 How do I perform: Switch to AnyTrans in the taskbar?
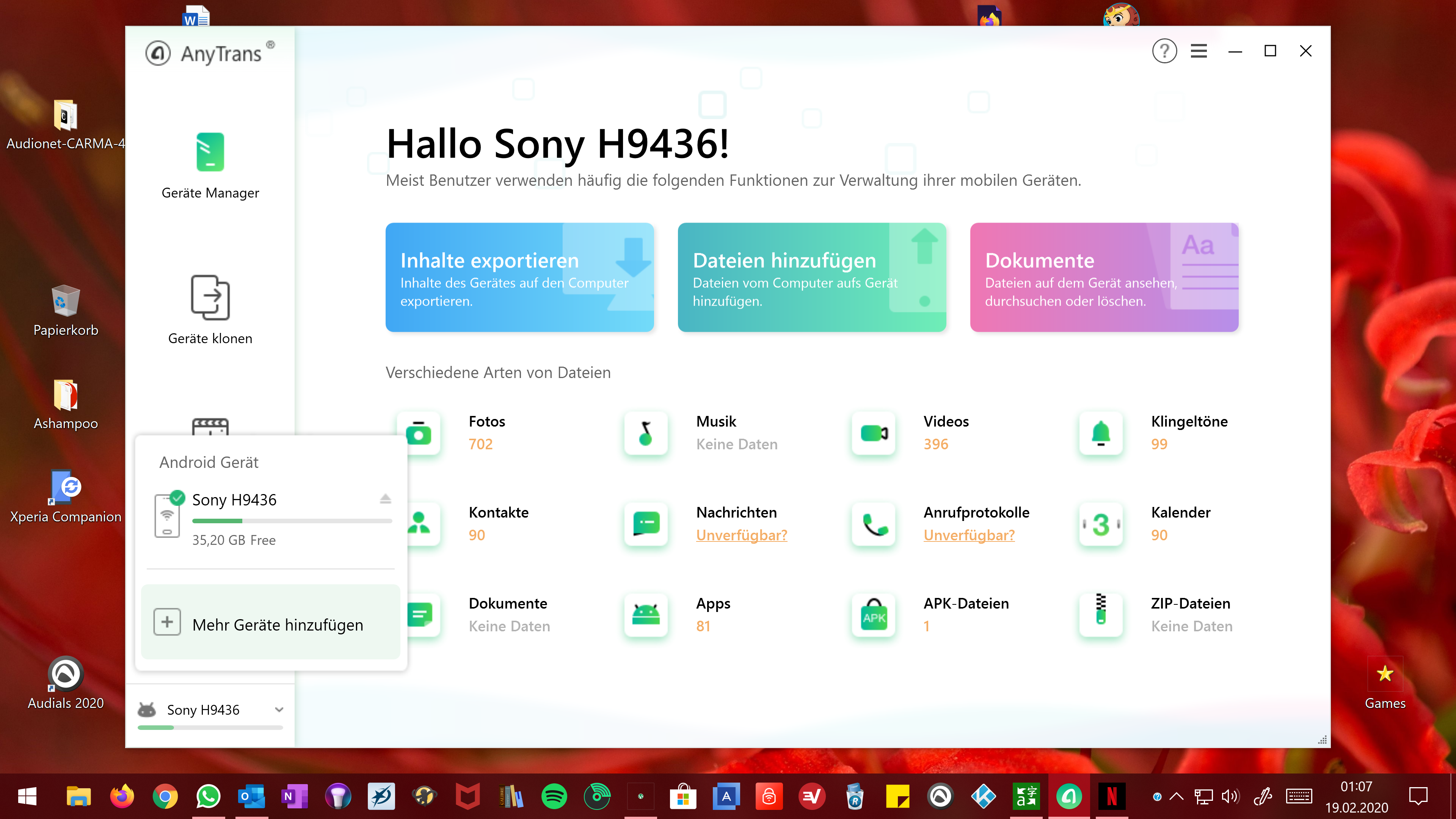tap(1069, 797)
